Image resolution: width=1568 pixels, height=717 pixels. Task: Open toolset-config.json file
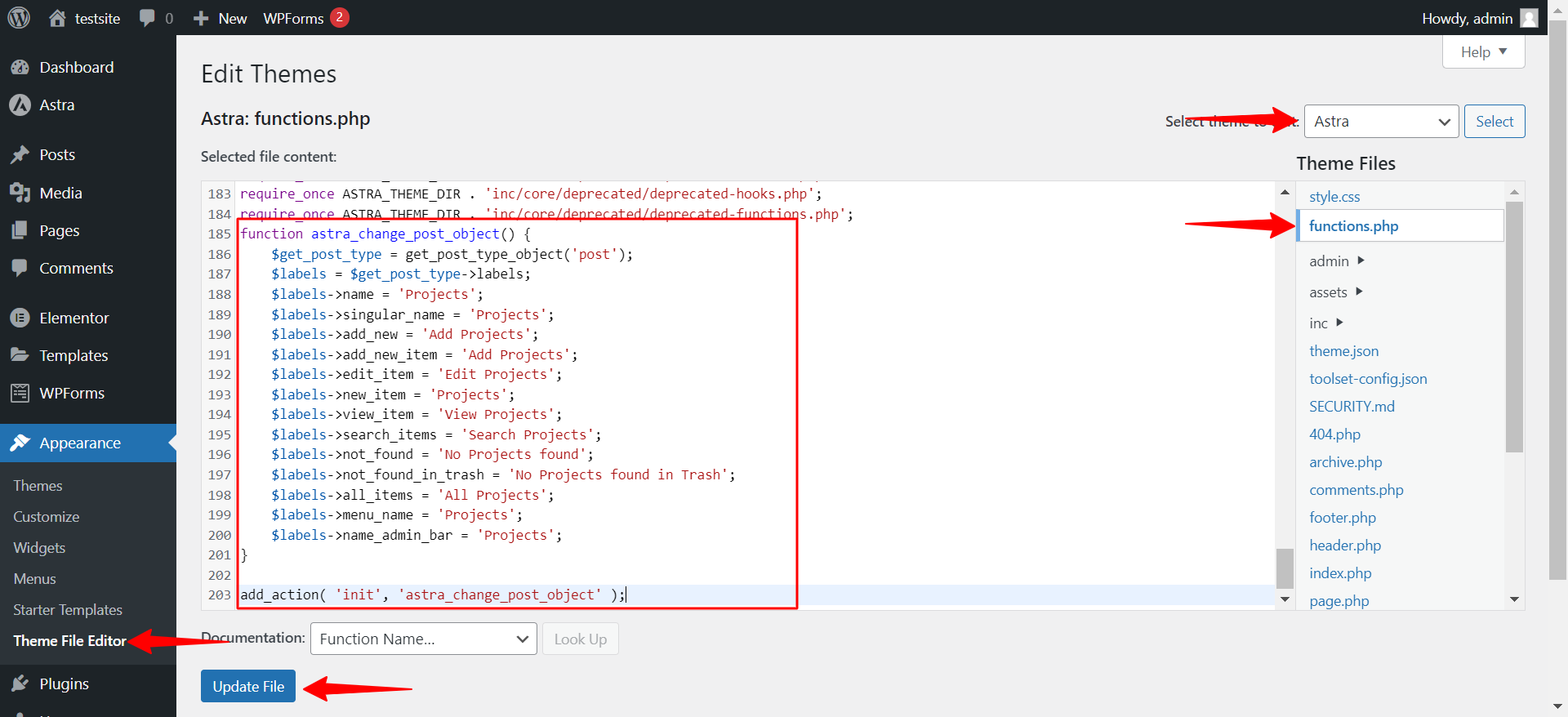1368,379
